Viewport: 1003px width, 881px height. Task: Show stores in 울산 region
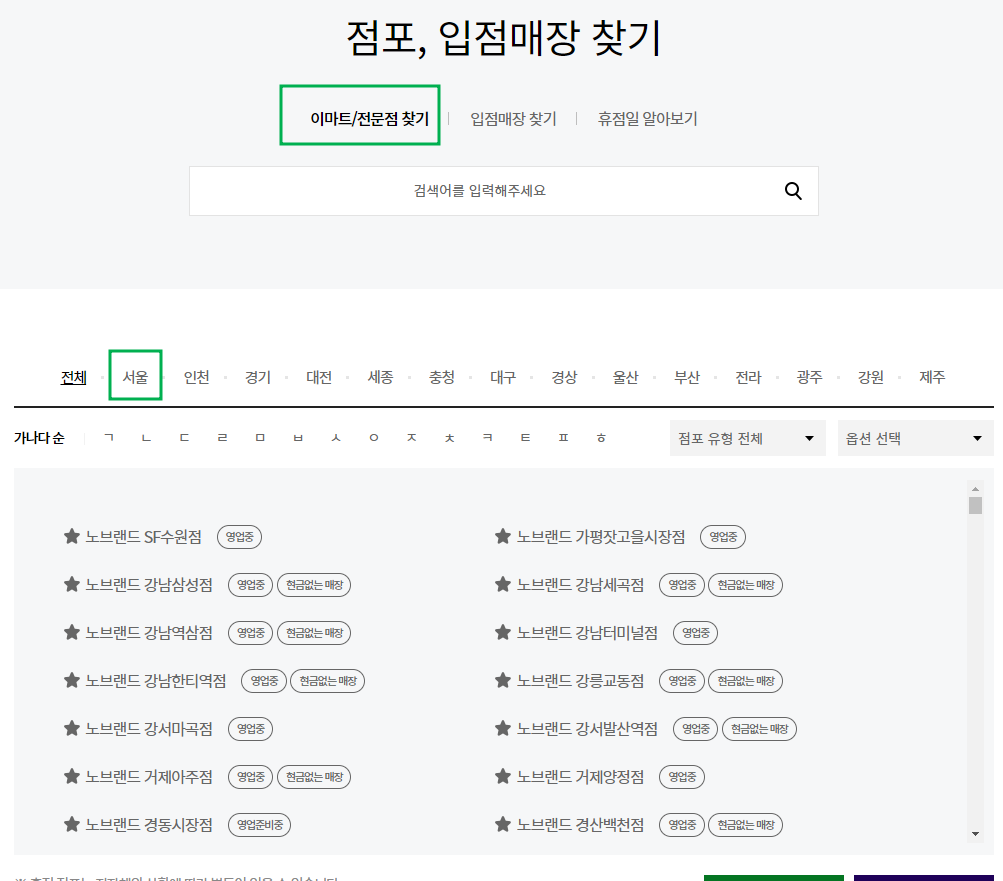click(626, 377)
